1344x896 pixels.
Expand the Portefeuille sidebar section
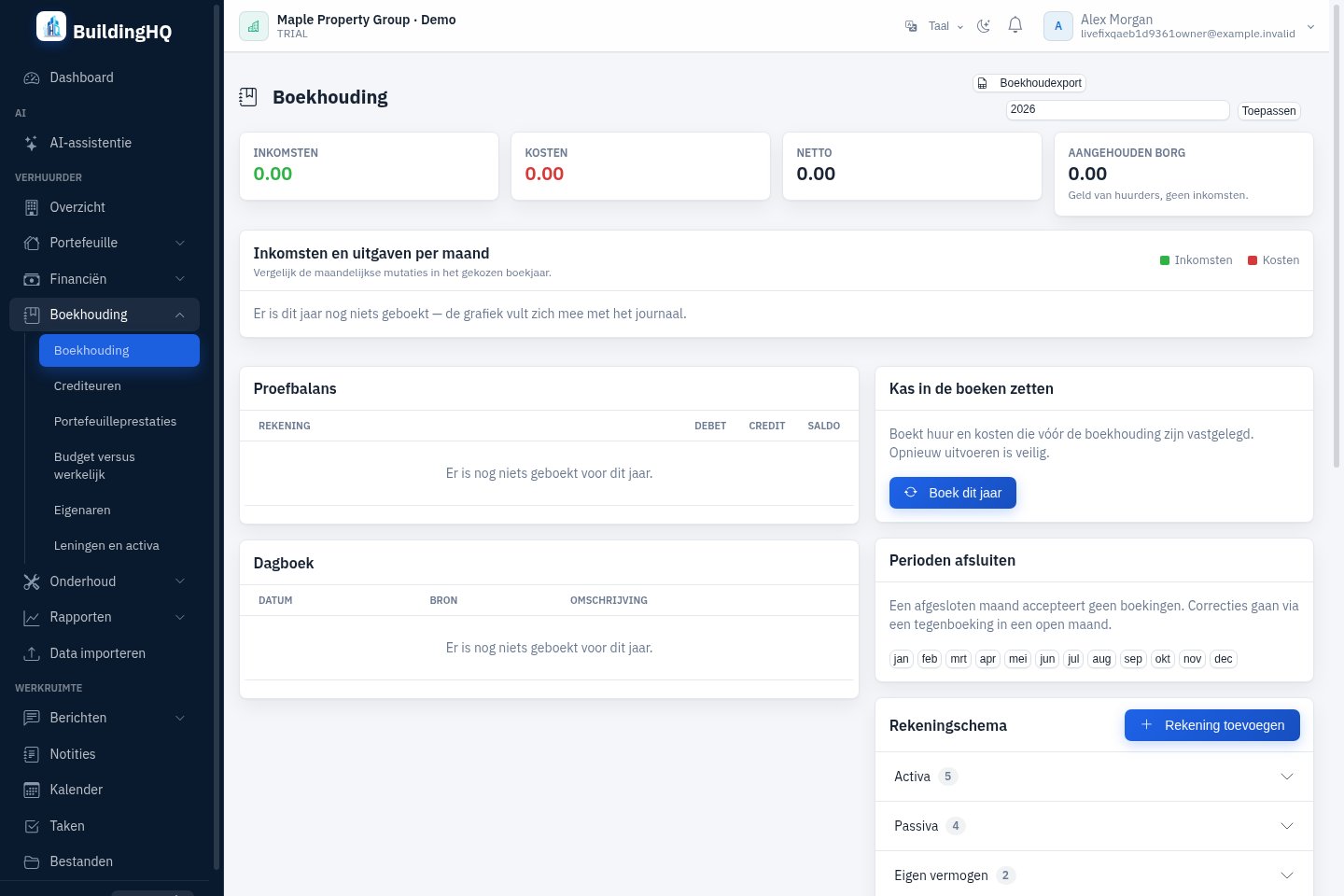pos(105,243)
